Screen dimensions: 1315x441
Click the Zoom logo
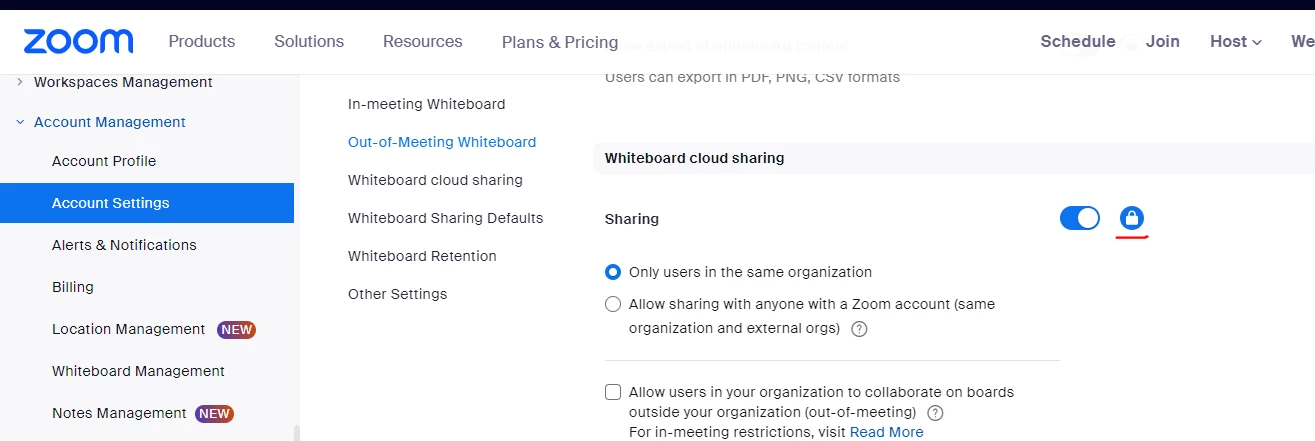(x=78, y=42)
